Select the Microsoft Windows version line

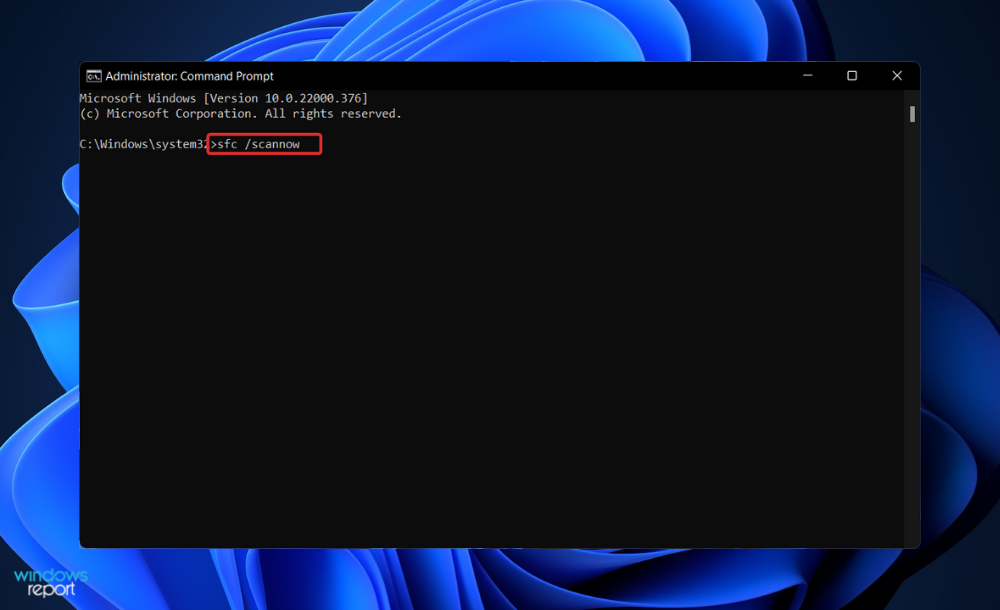tap(222, 98)
